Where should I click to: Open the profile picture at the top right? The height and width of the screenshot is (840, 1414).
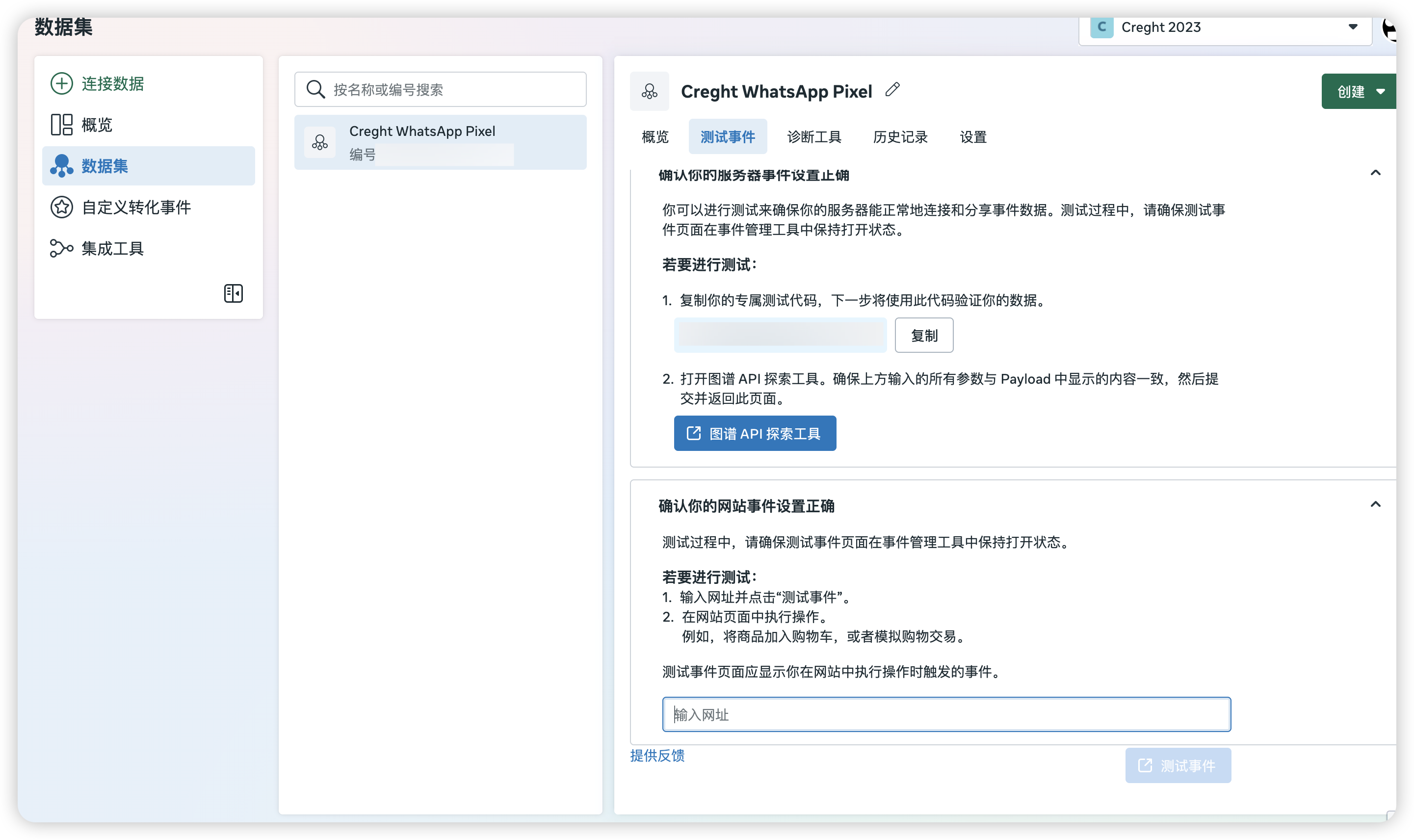tap(1389, 28)
